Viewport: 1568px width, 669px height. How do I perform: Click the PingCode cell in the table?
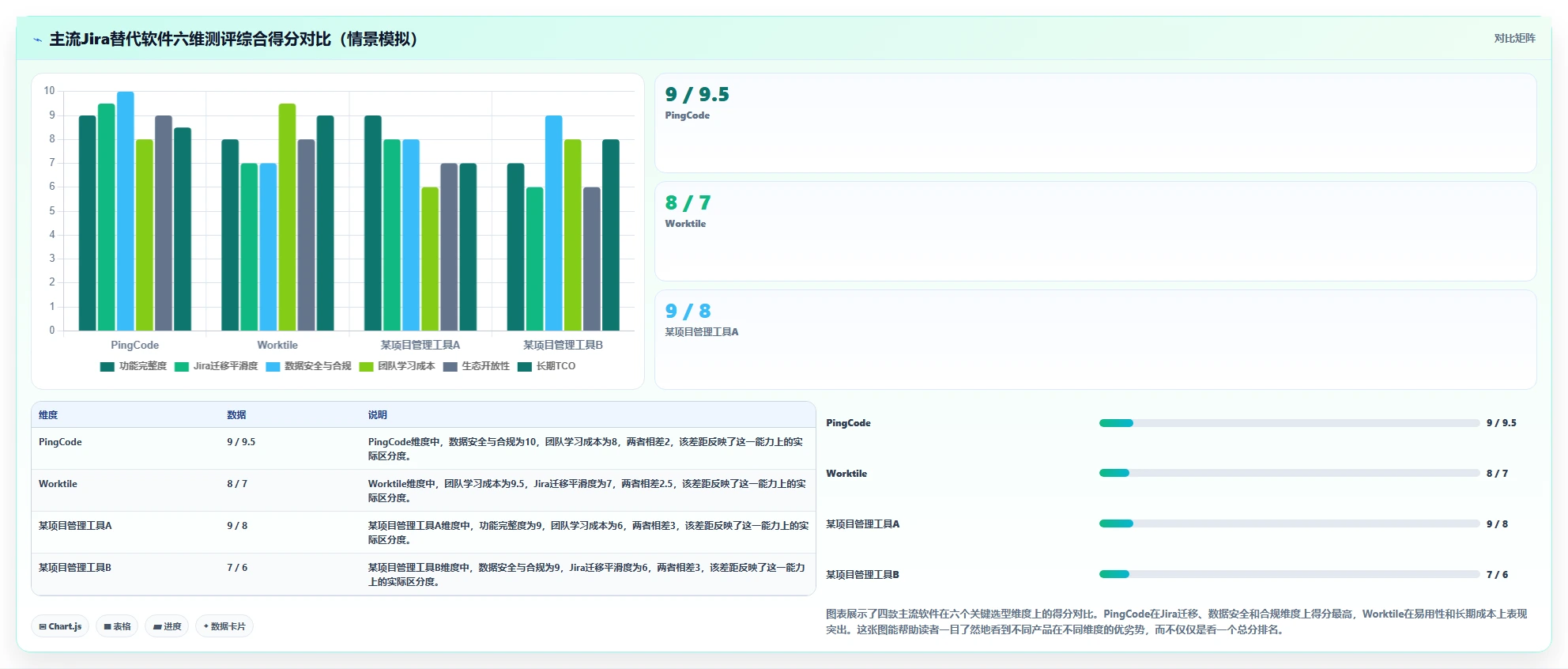60,442
